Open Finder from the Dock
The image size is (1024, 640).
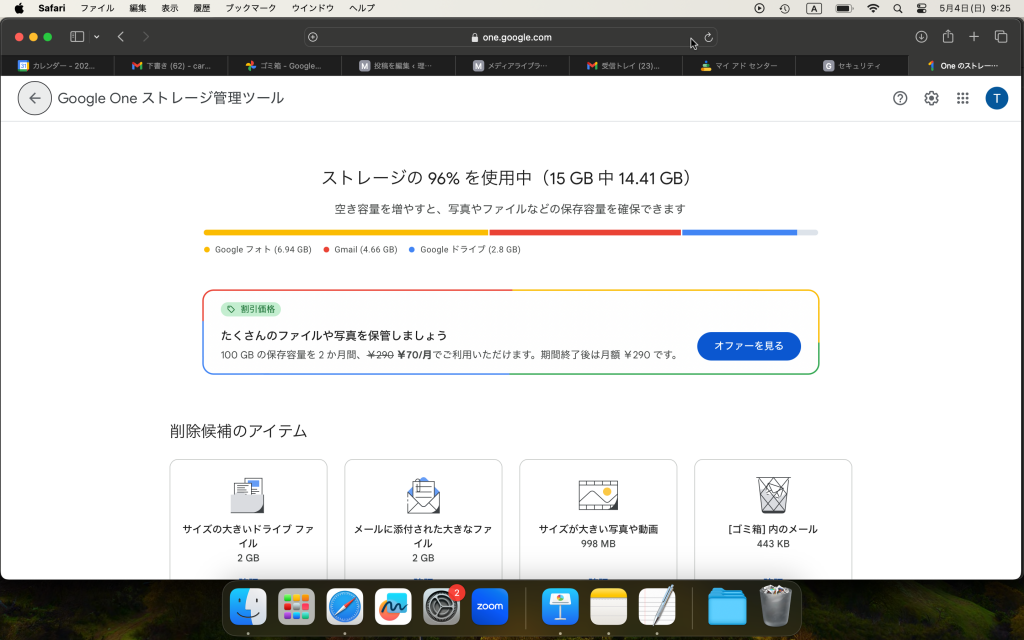248,607
